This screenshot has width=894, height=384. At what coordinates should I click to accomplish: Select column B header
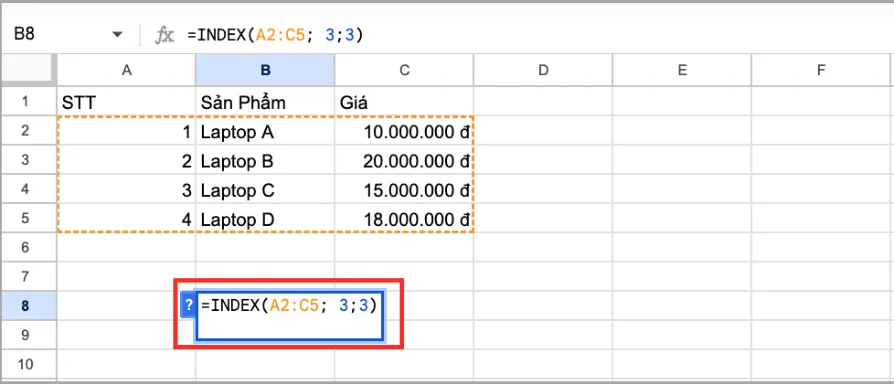click(265, 70)
